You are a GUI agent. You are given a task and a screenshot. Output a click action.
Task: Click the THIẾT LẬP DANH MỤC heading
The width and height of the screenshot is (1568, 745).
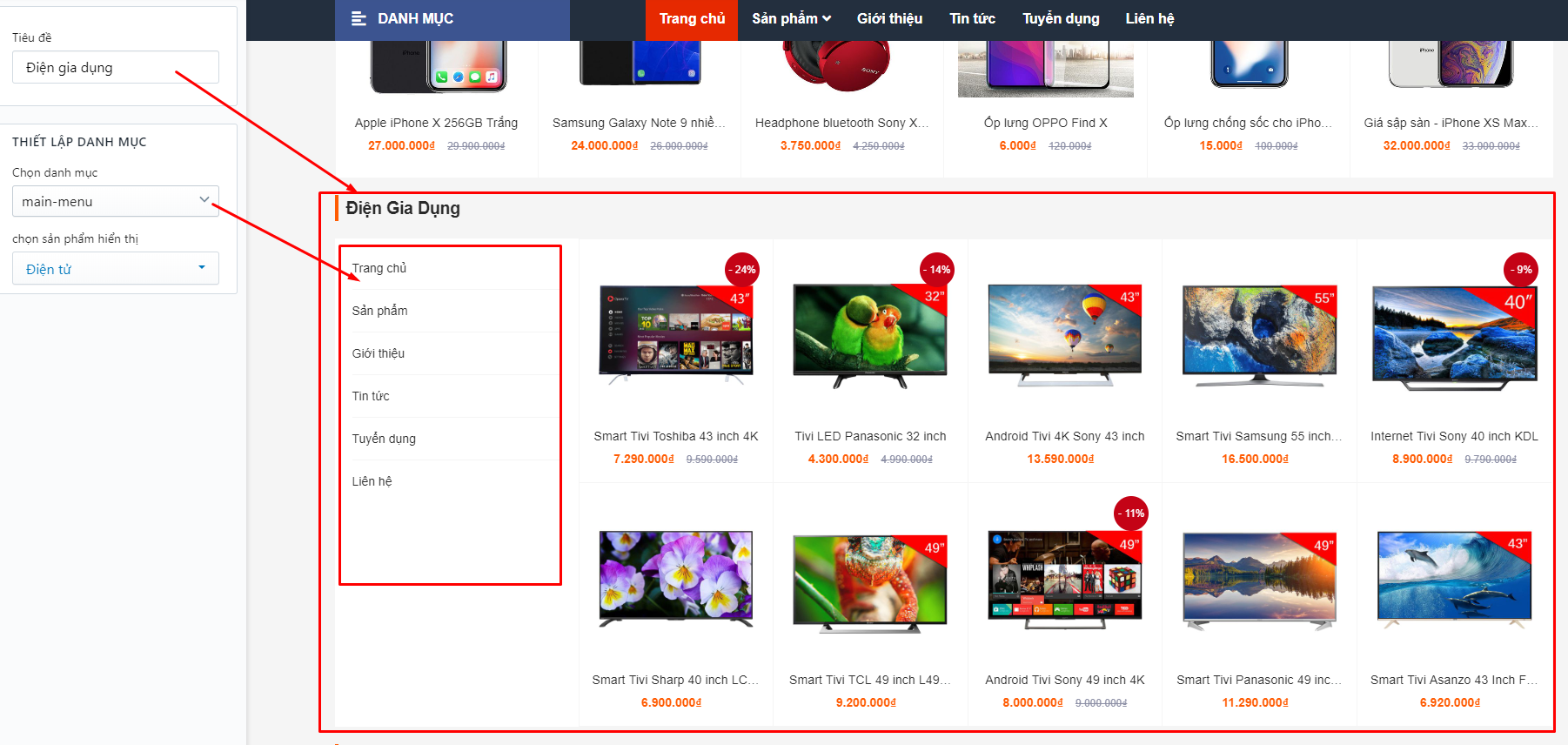coord(79,142)
